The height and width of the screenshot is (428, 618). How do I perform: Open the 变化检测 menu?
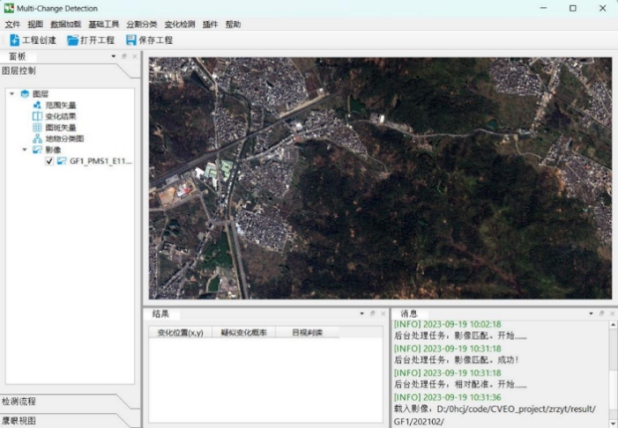click(180, 24)
